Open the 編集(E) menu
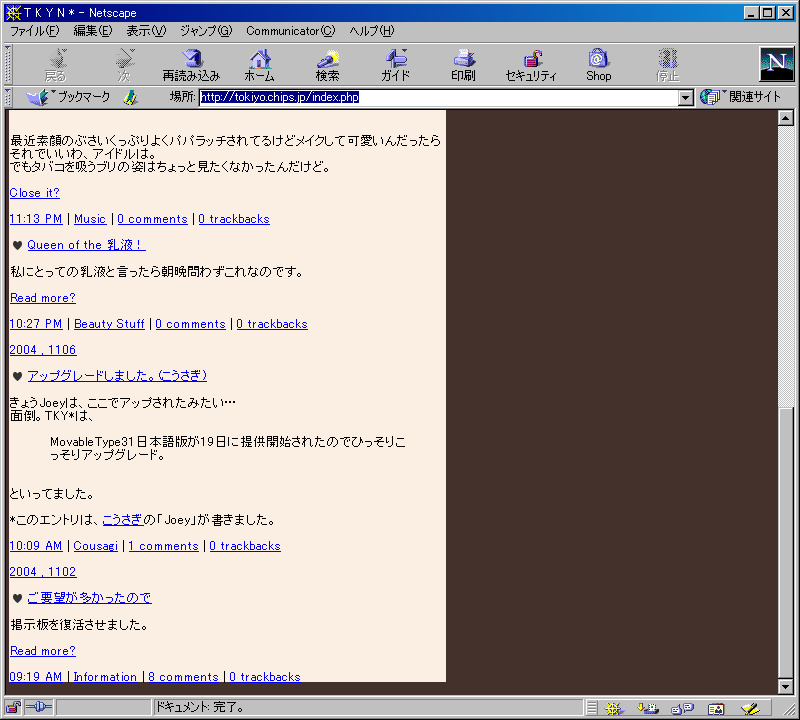Viewport: 800px width, 720px height. [x=92, y=31]
